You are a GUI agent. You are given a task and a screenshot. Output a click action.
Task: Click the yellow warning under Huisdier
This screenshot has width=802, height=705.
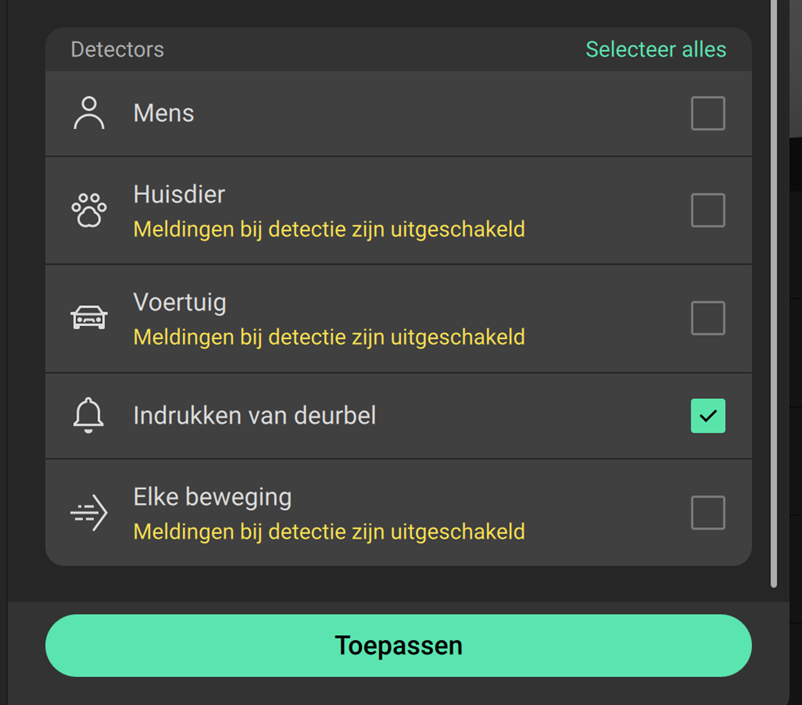pyautogui.click(x=329, y=229)
